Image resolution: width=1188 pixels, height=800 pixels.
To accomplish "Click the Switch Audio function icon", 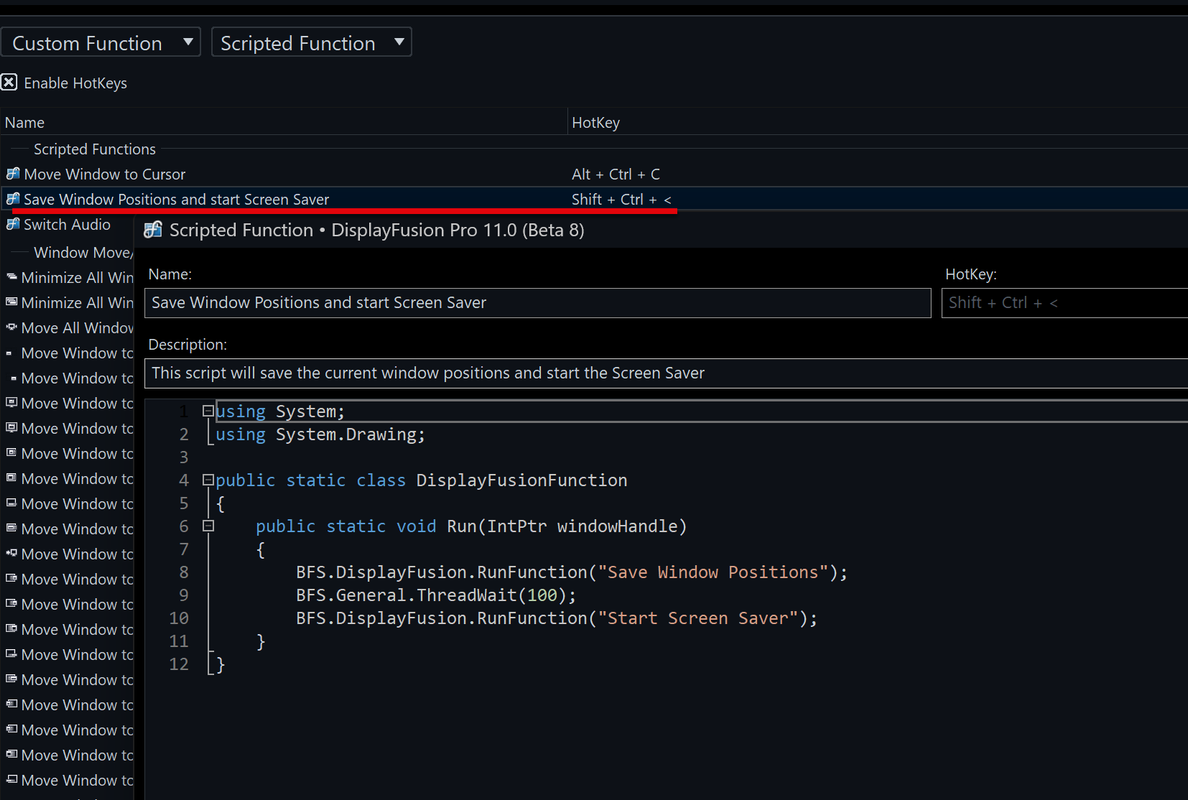I will tap(13, 224).
